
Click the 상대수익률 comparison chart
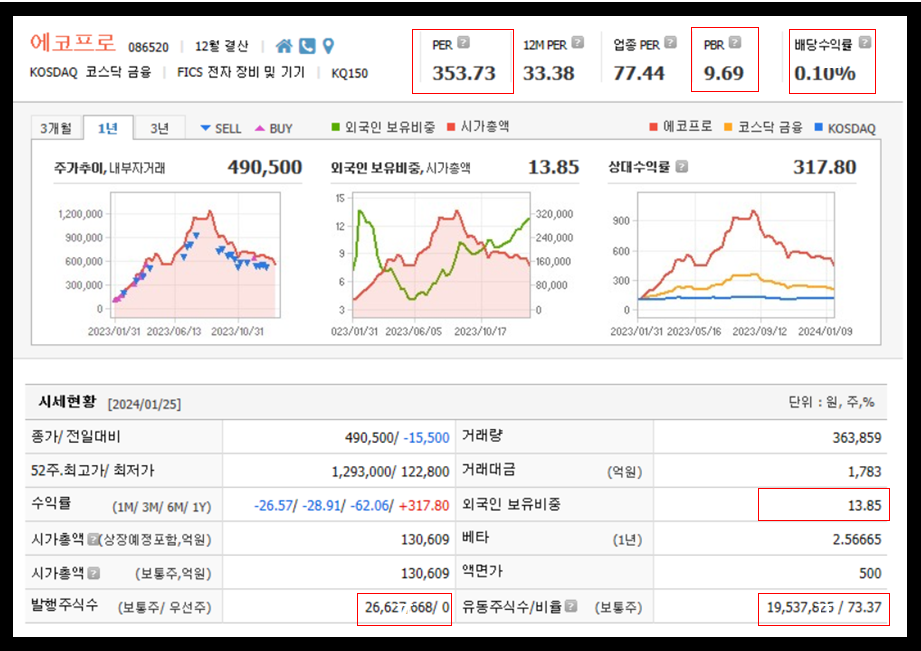point(735,255)
